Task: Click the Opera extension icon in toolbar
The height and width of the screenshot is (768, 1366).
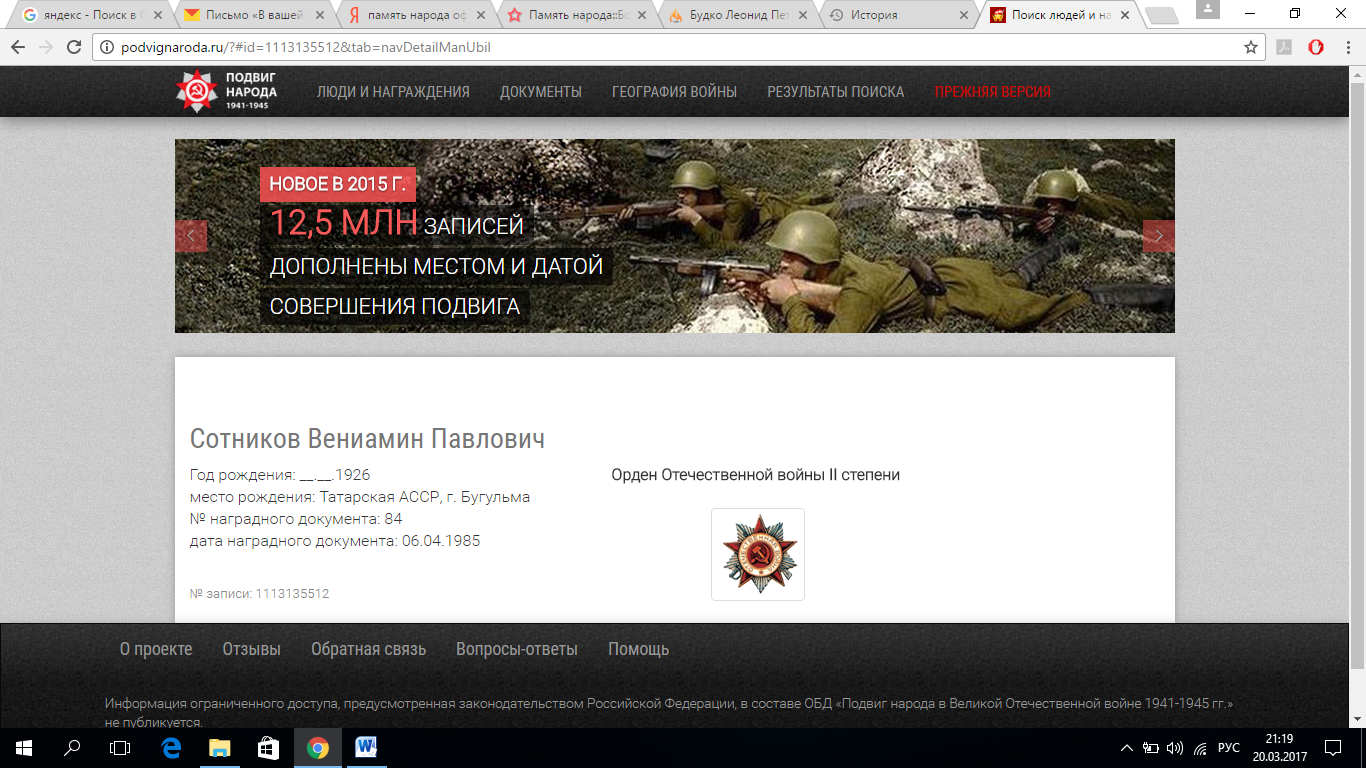Action: (1316, 47)
